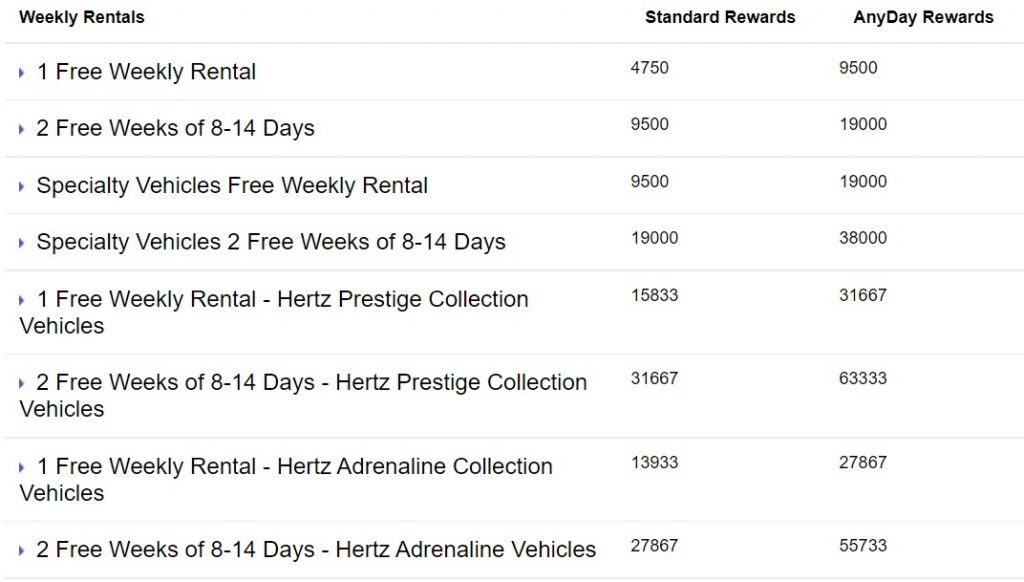
Task: Click triangle next to Specialty Vehicles Free Weekly Rental
Action: 21,187
